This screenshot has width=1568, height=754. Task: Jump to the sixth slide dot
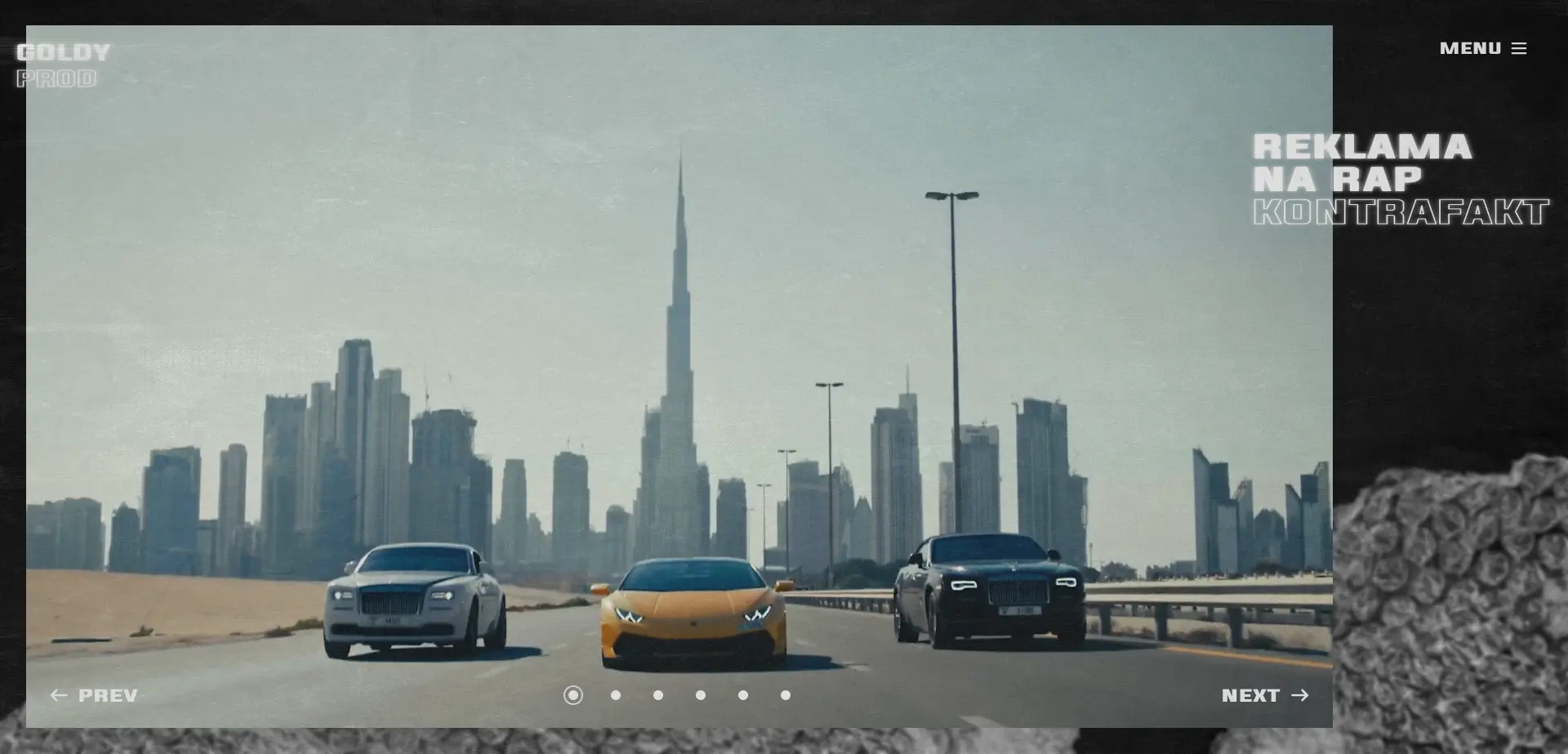(786, 695)
